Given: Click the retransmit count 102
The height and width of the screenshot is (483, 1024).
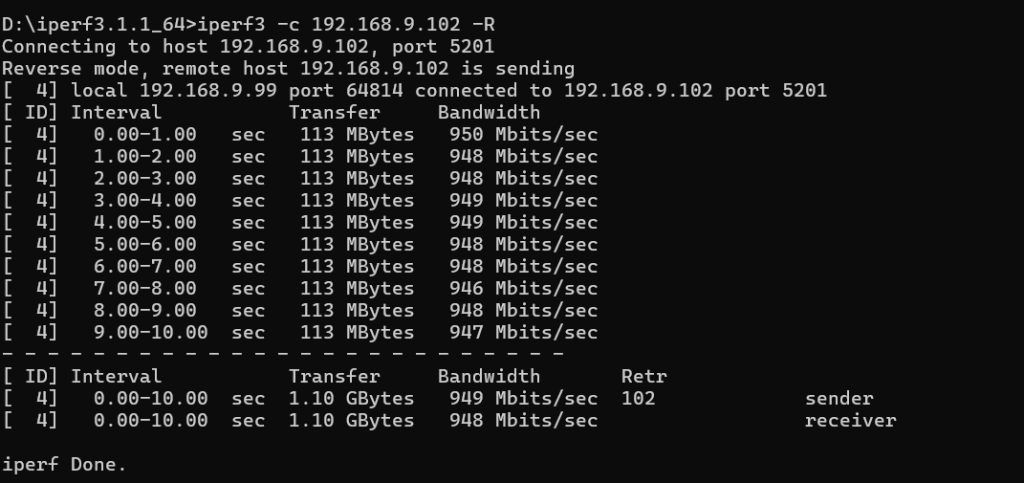Looking at the screenshot, I should pyautogui.click(x=638, y=399).
